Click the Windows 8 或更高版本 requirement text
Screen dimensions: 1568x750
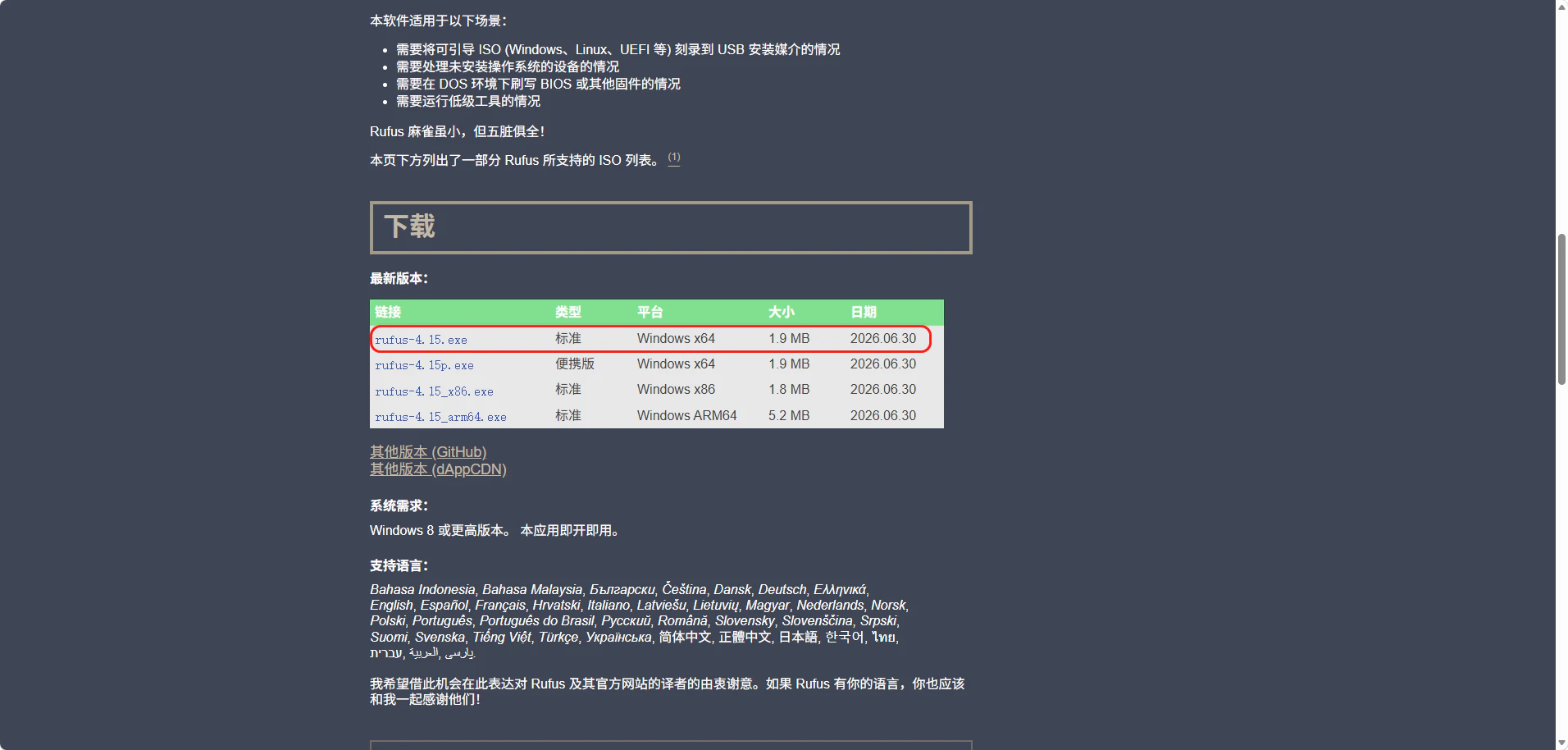[441, 530]
